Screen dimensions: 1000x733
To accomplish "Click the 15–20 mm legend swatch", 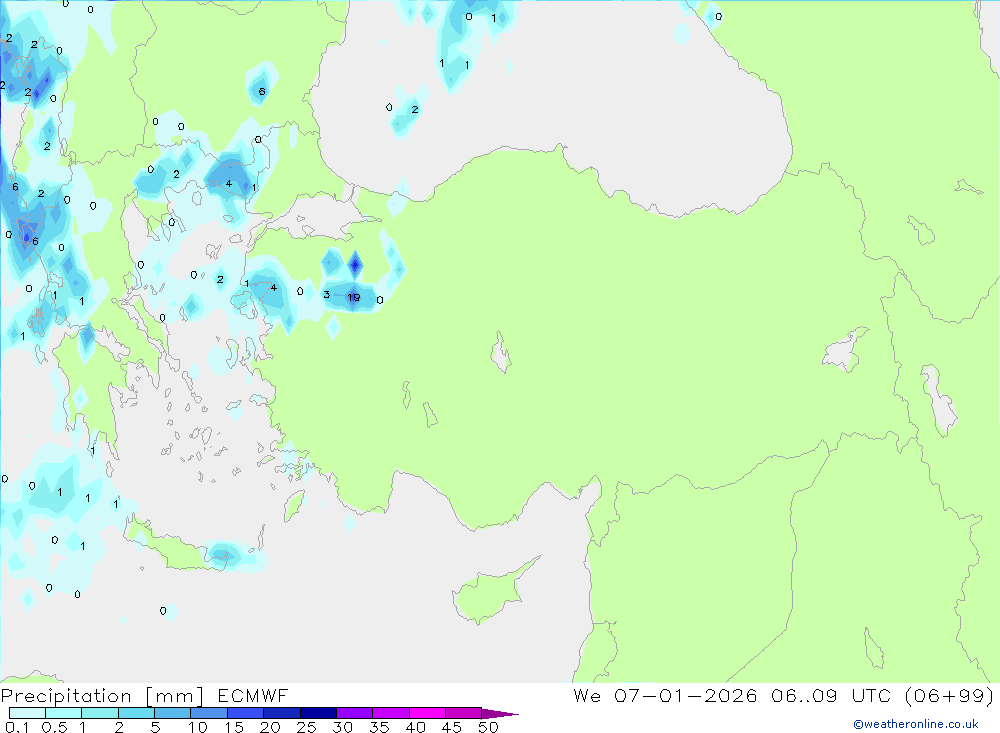I will pos(245,713).
